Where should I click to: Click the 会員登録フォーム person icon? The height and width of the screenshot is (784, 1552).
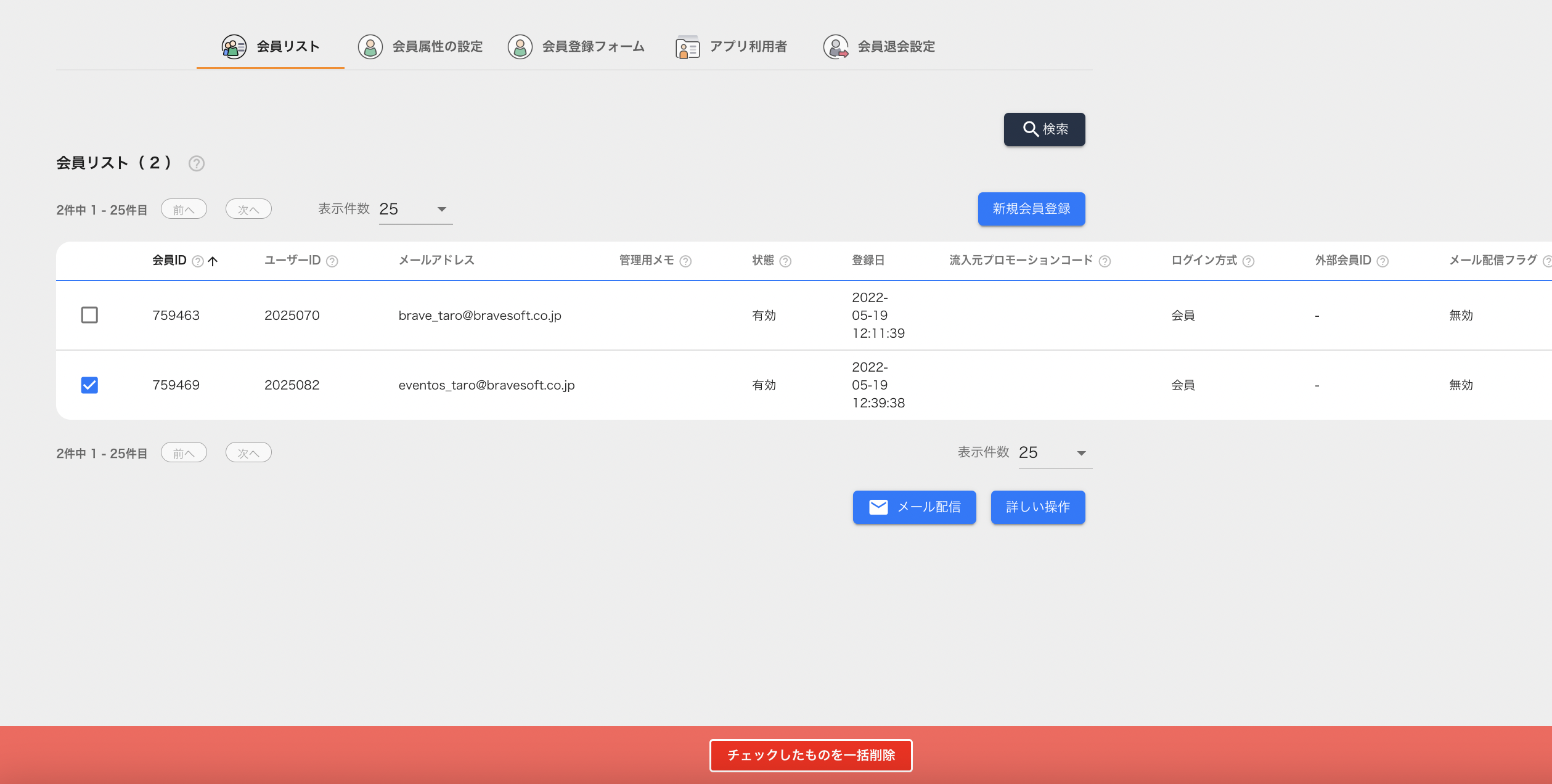[x=520, y=47]
